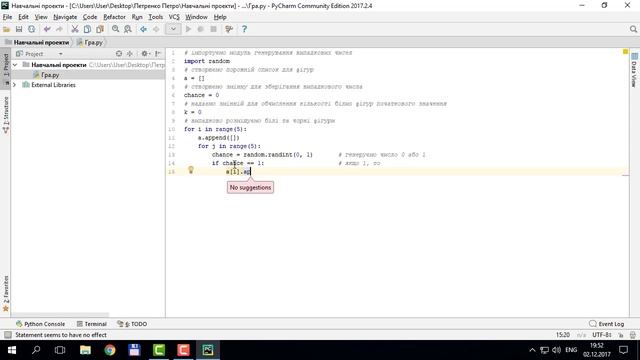Toggle the Favorites side tool window tab
The height and width of the screenshot is (360, 640).
tap(6, 293)
